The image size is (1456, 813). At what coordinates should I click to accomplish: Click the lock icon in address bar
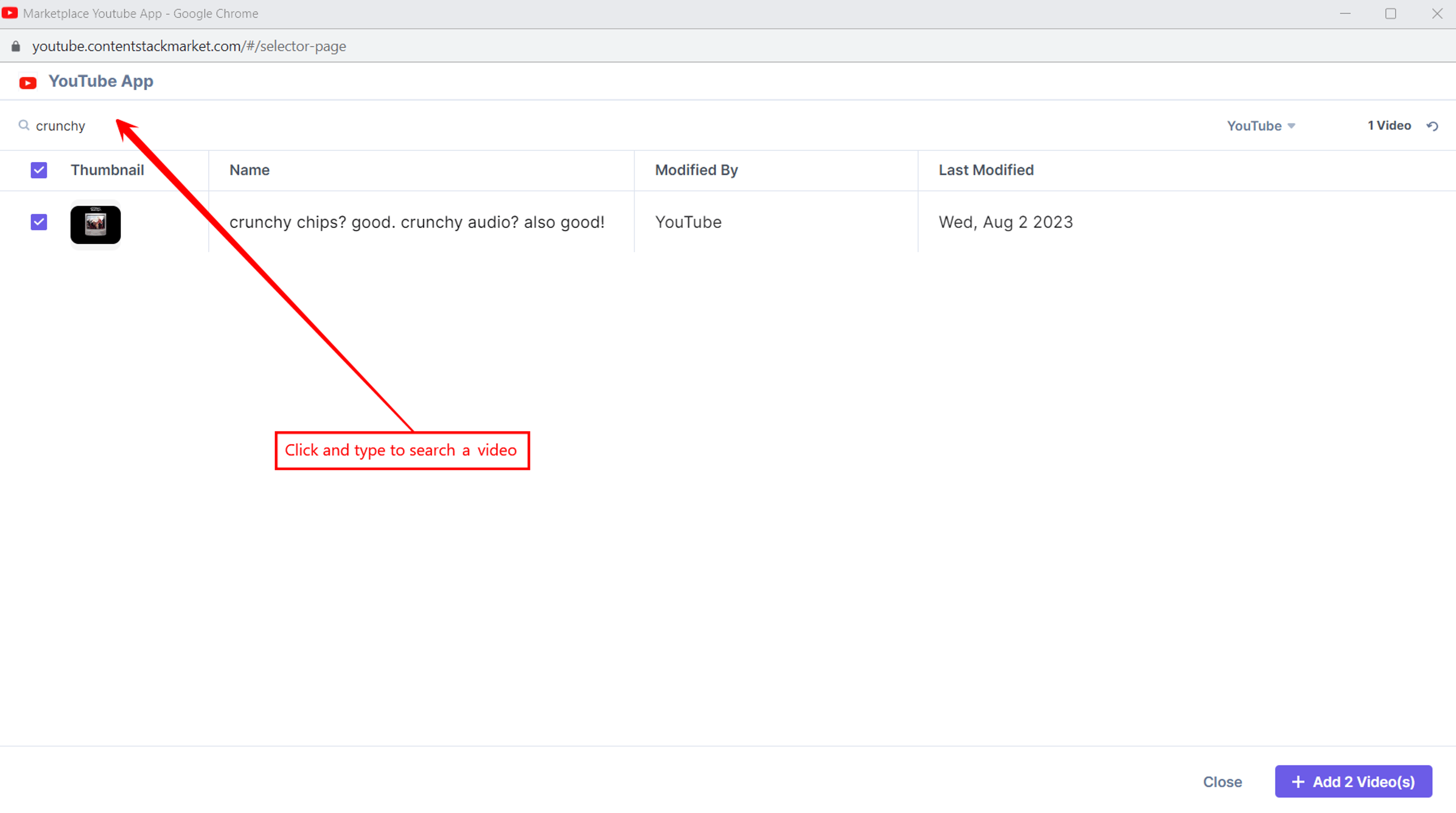point(16,46)
